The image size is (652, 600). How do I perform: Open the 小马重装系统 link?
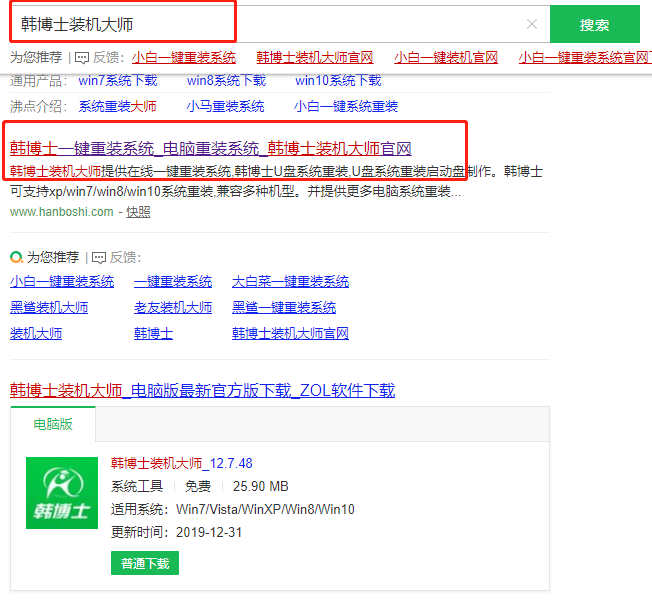tap(225, 106)
